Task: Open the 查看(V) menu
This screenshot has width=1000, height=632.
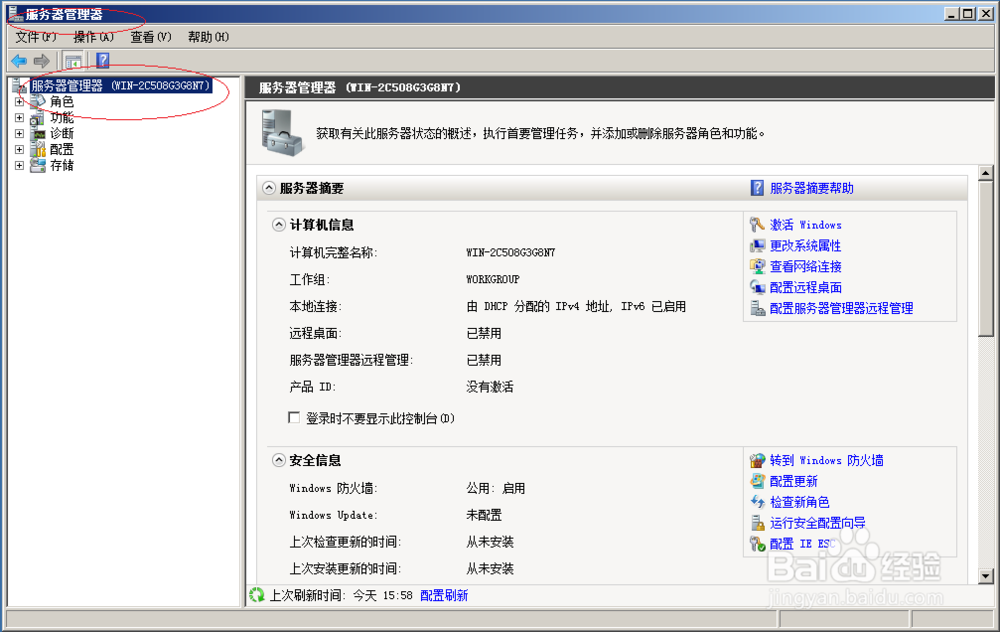Action: coord(151,37)
